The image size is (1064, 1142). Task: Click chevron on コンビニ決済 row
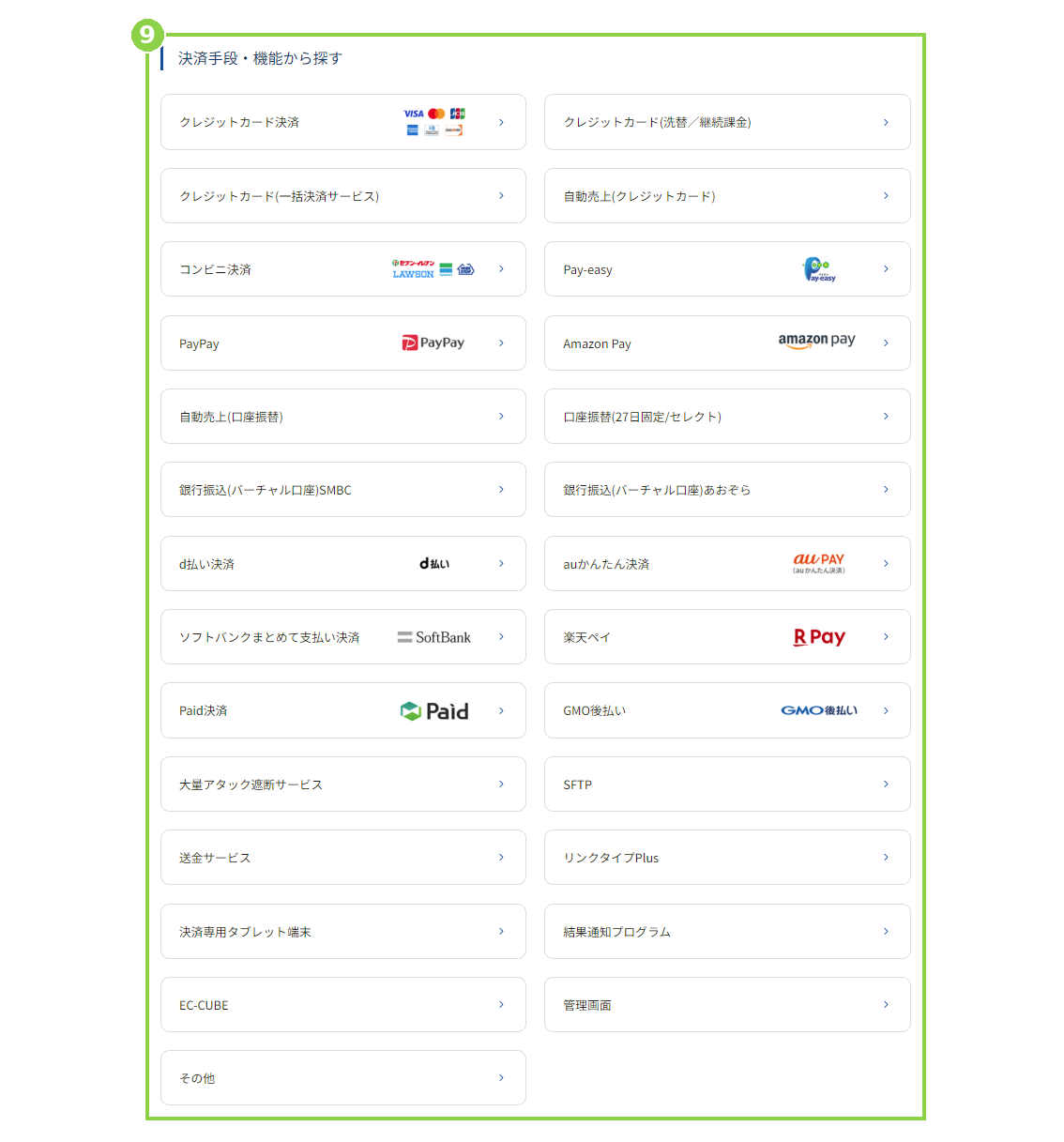pos(501,268)
